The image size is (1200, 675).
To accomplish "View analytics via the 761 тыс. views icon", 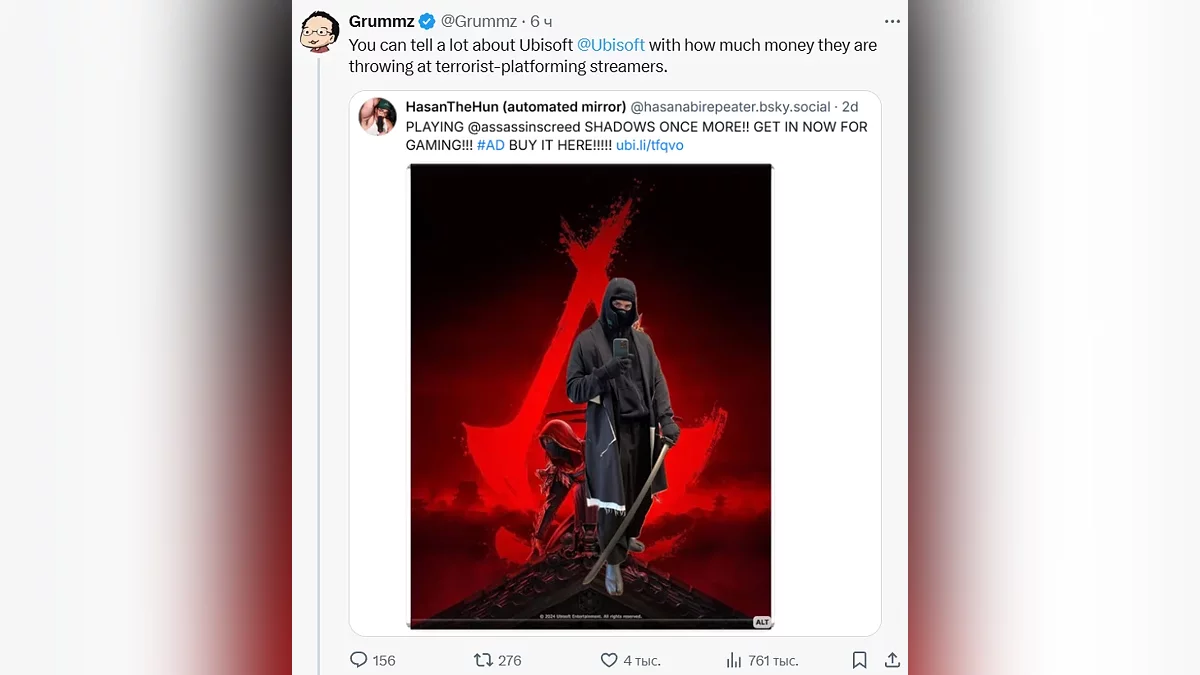I will click(x=734, y=660).
